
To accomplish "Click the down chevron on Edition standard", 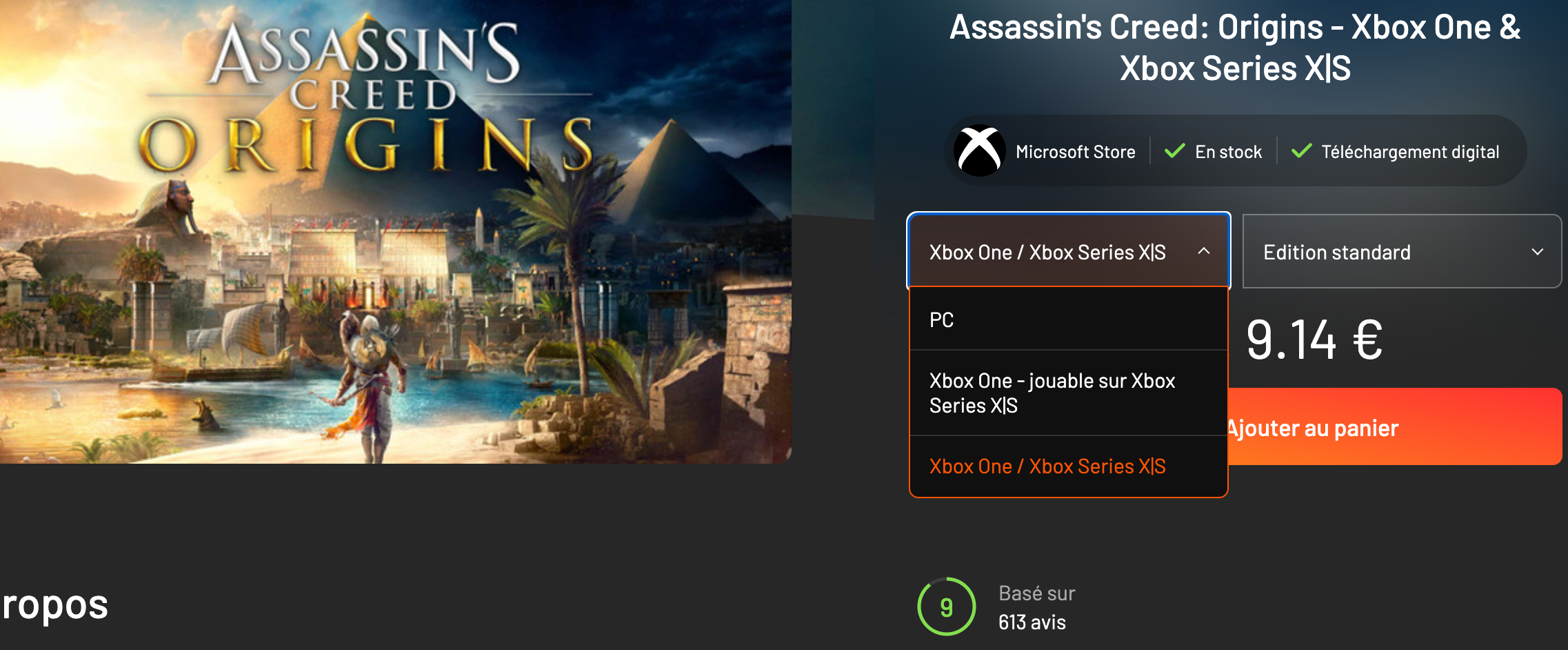I will [x=1537, y=252].
